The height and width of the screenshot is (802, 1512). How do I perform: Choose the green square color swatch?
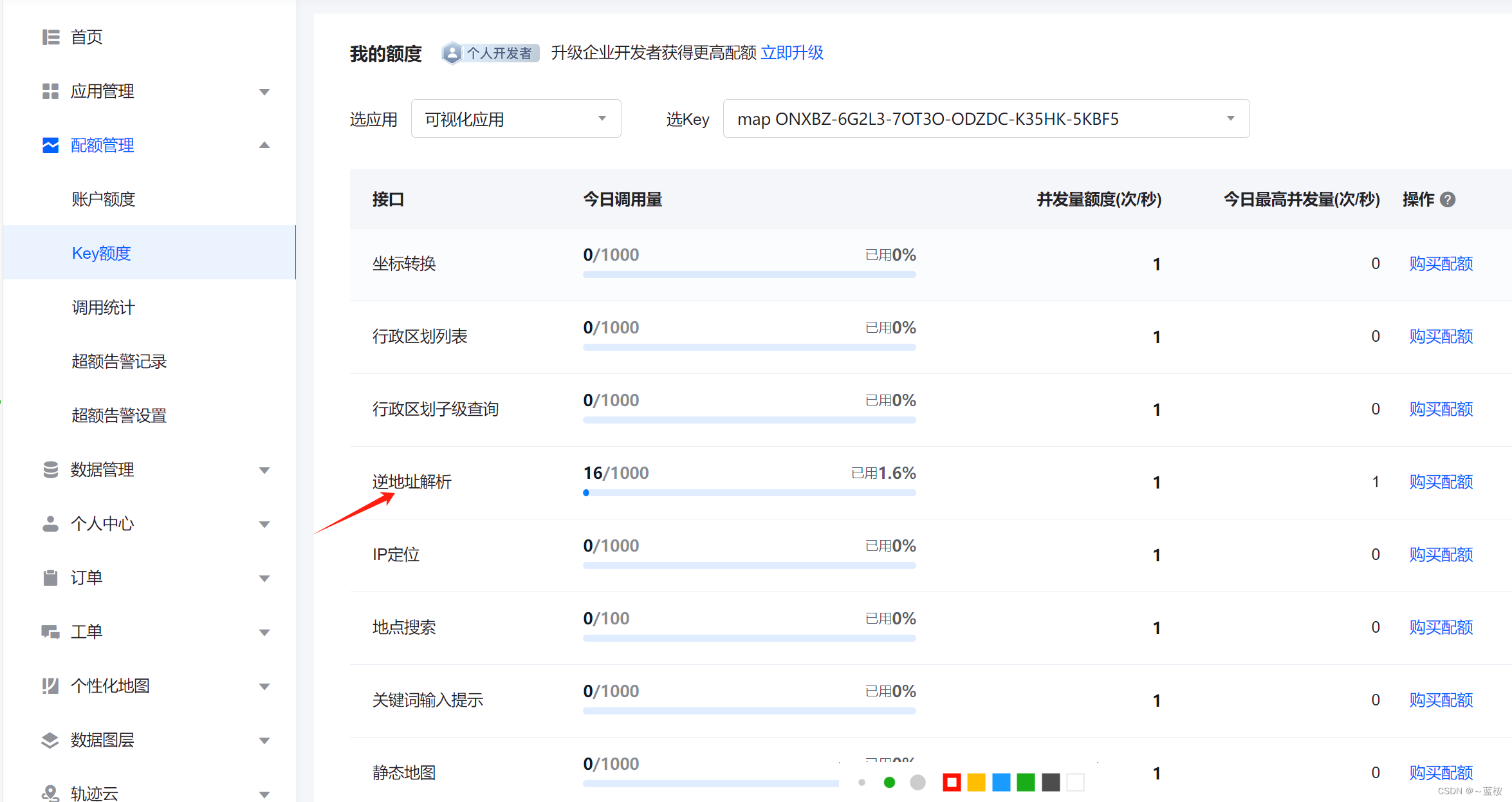pyautogui.click(x=1026, y=783)
